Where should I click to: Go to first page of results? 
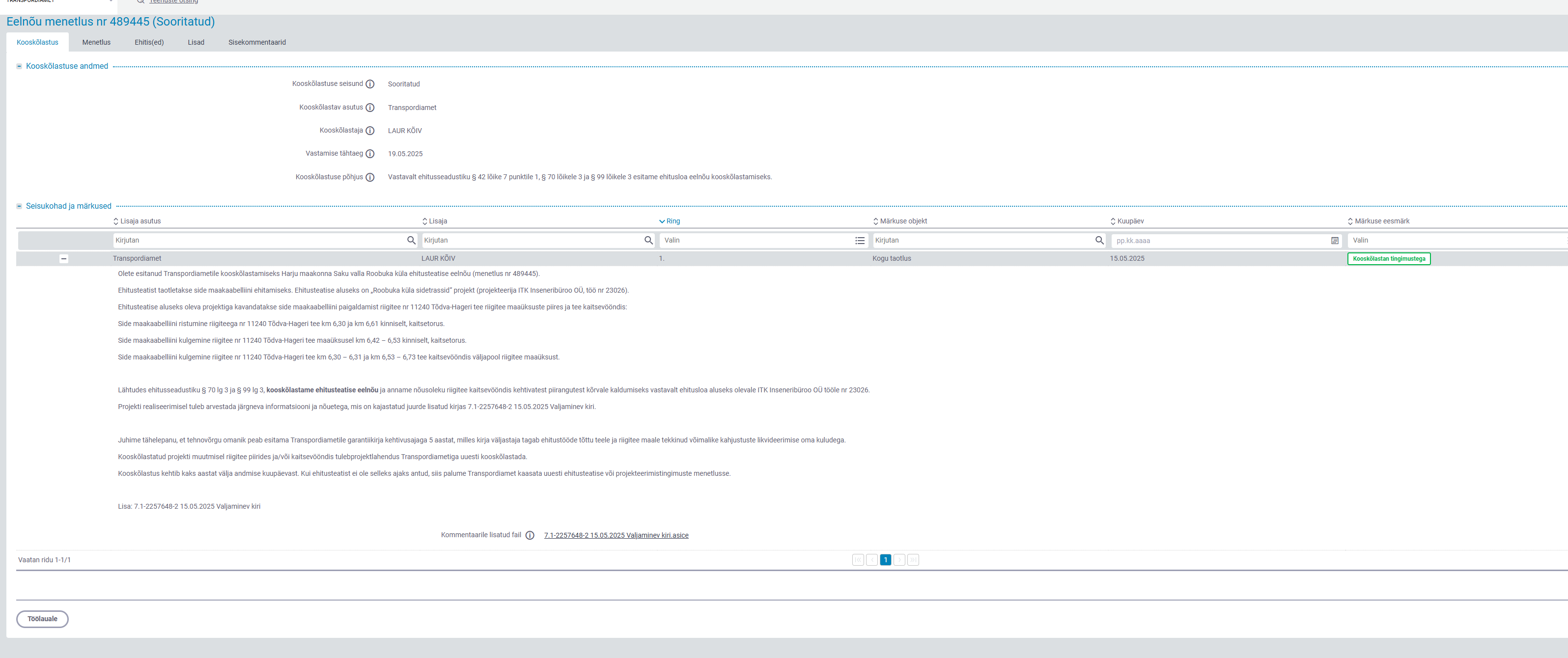click(x=858, y=560)
